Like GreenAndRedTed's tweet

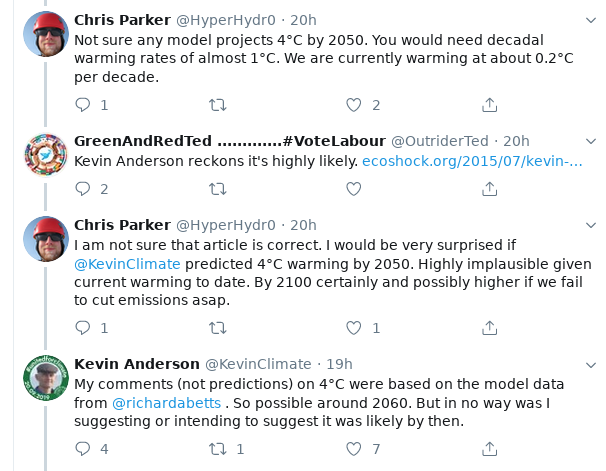pyautogui.click(x=352, y=188)
